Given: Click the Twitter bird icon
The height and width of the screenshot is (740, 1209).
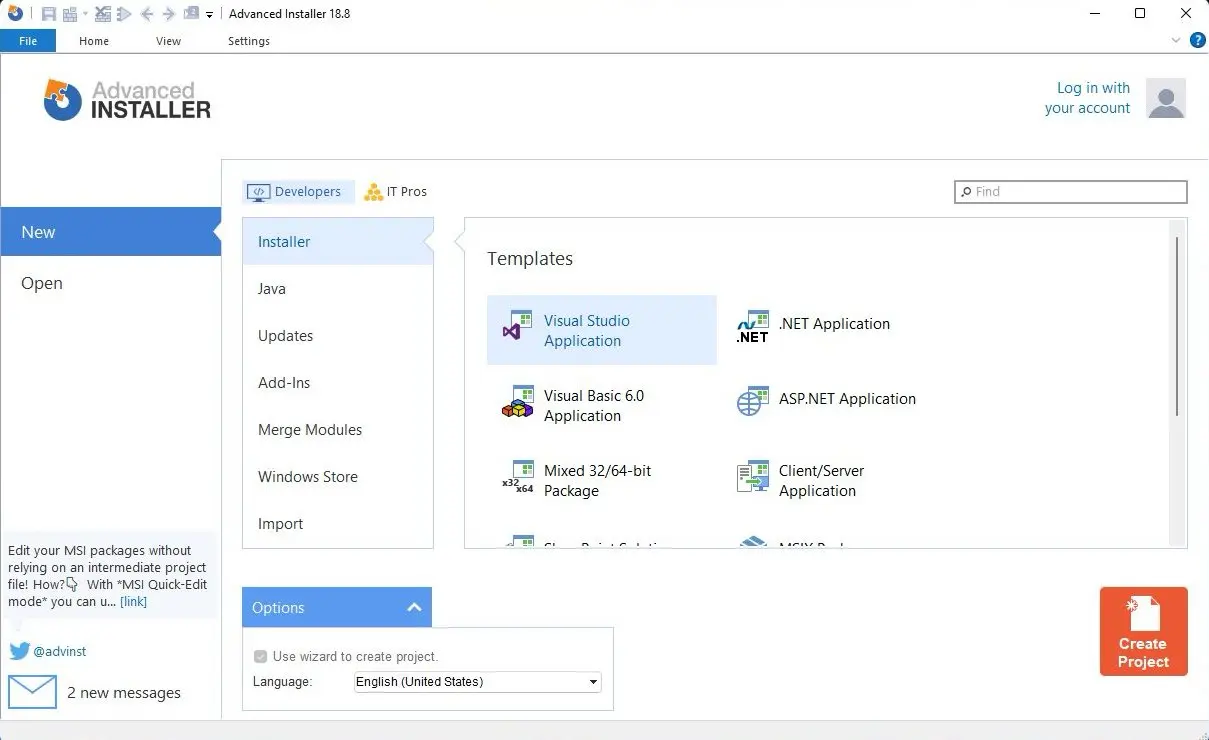Looking at the screenshot, I should coord(19,651).
